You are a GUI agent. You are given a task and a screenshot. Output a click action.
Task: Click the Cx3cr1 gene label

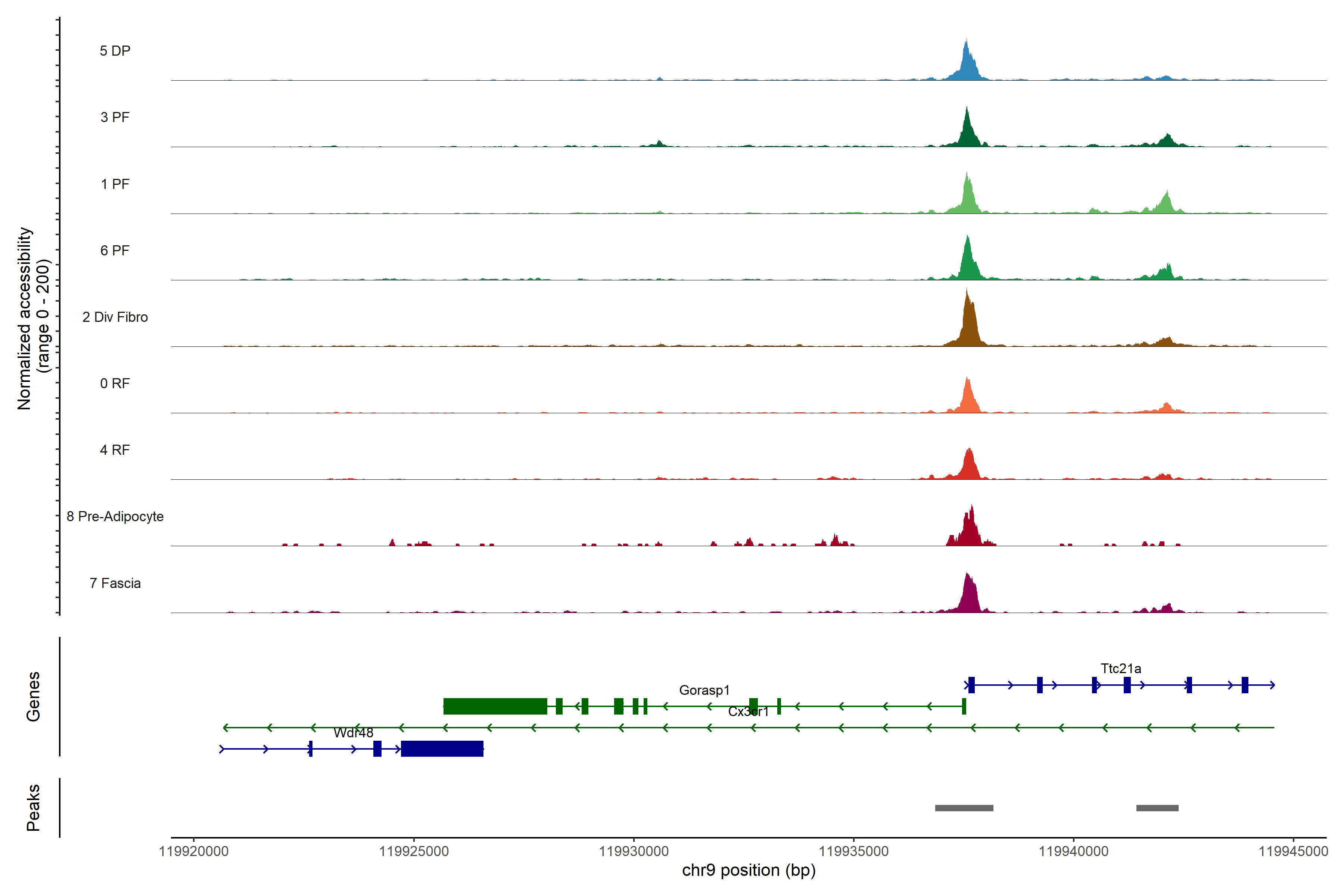[x=748, y=712]
